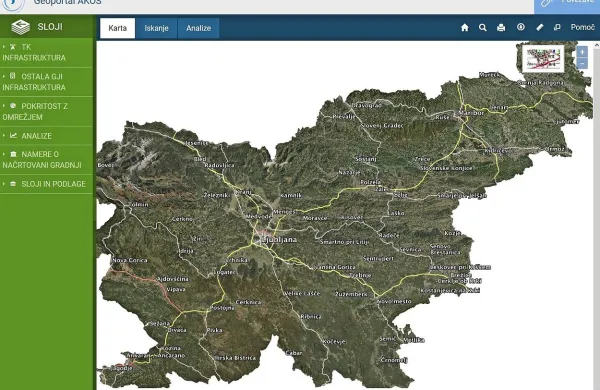Image resolution: width=600 pixels, height=390 pixels.
Task: Click Kočevje label on the map
Action: point(334,341)
